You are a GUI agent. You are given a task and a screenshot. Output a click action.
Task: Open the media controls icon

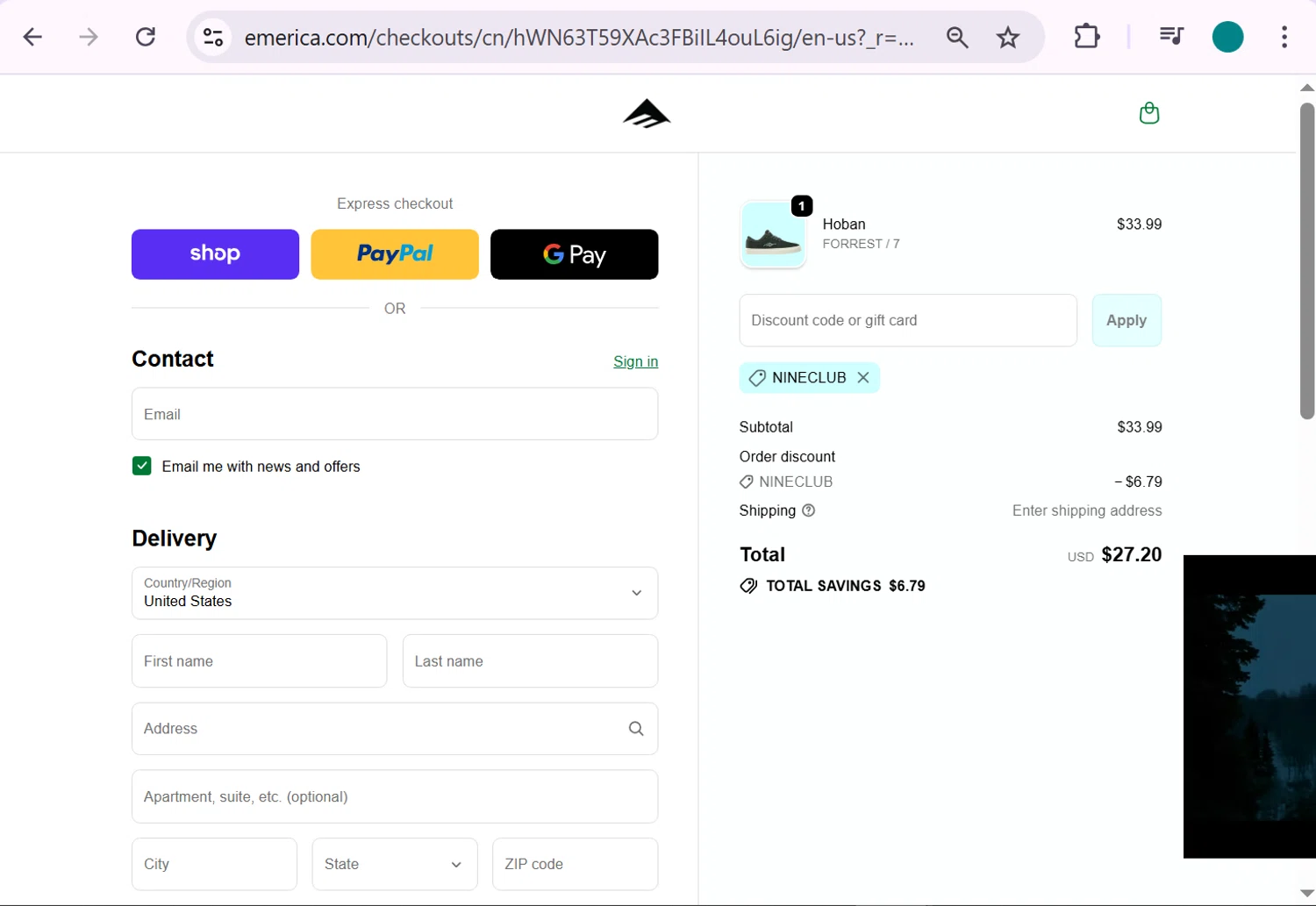point(1171,37)
